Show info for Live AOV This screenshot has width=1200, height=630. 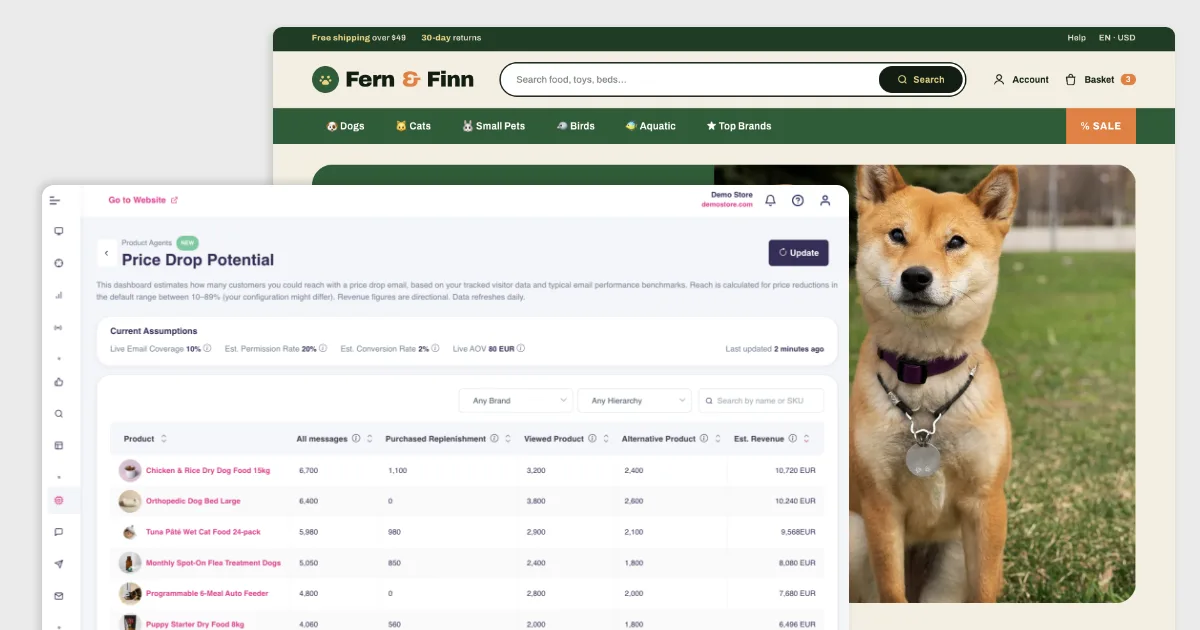(521, 349)
